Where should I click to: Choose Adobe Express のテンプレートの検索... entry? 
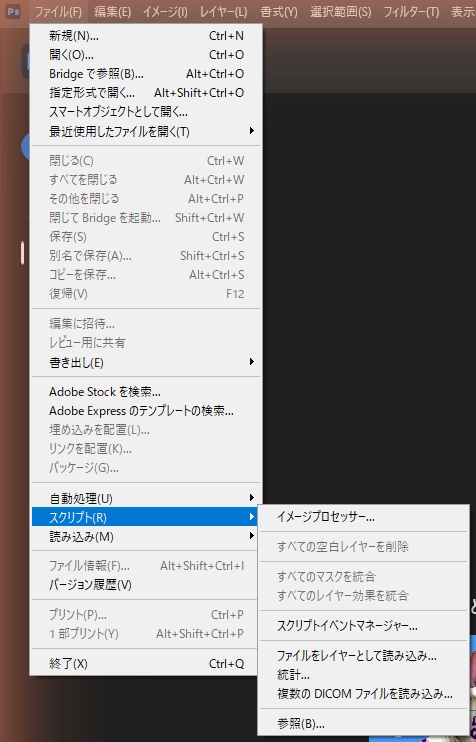[x=146, y=411]
